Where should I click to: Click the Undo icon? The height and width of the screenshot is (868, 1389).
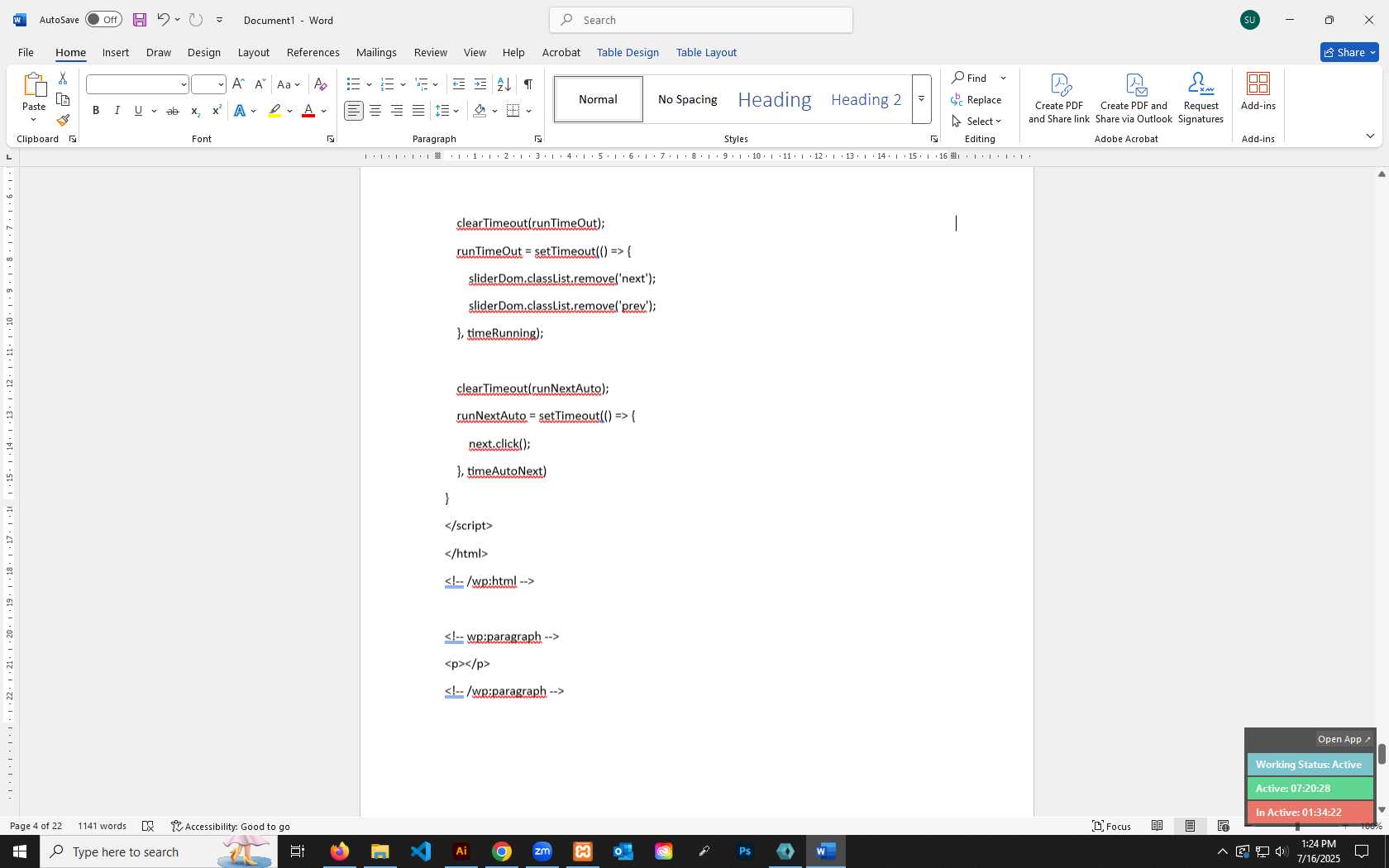(x=163, y=20)
